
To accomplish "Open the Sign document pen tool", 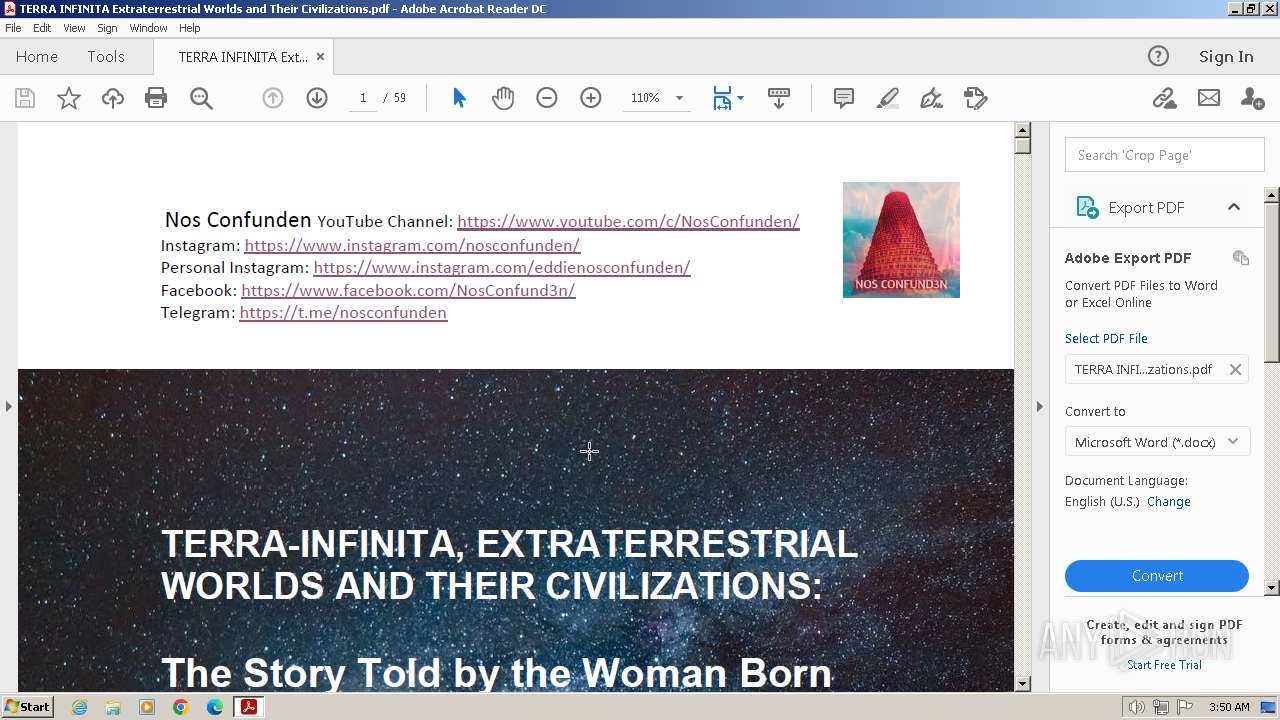I will (931, 98).
